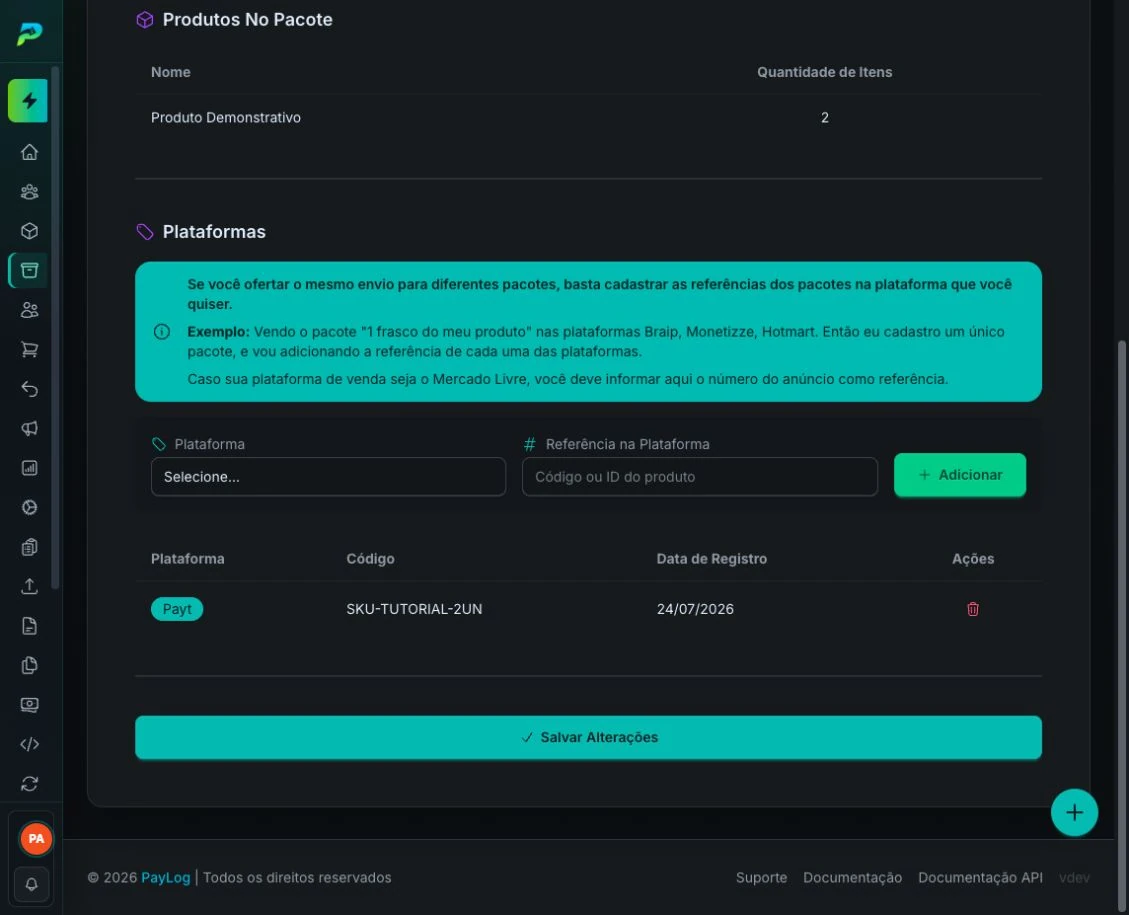Click the sidebar vertical scrollbar
The height and width of the screenshot is (915, 1129).
(x=55, y=328)
